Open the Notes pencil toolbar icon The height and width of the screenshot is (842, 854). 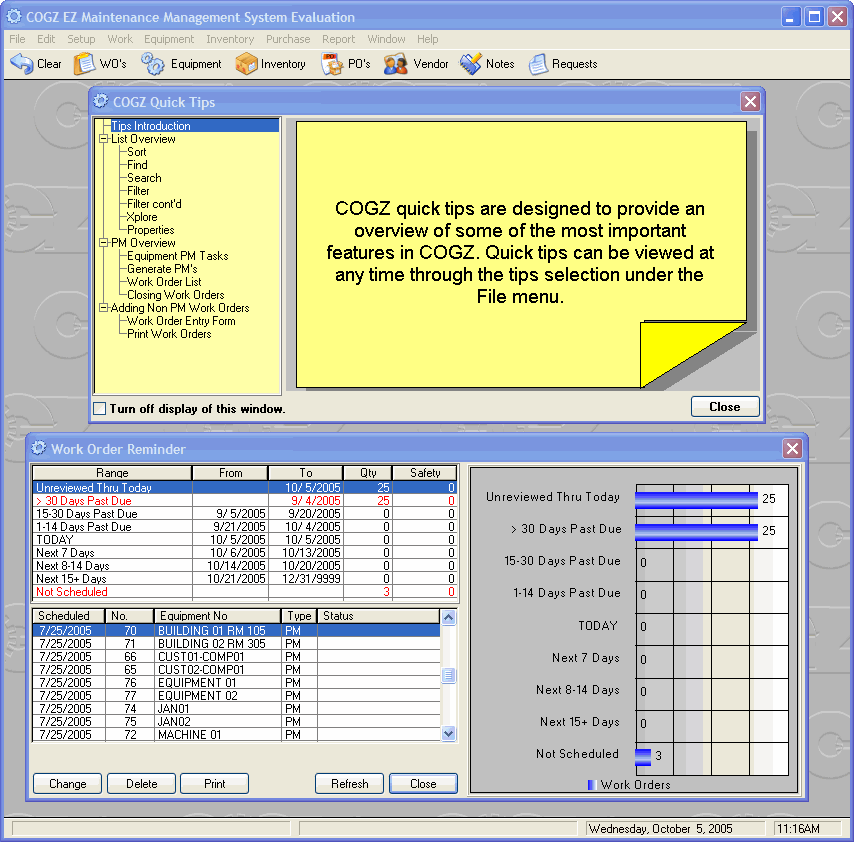[471, 64]
